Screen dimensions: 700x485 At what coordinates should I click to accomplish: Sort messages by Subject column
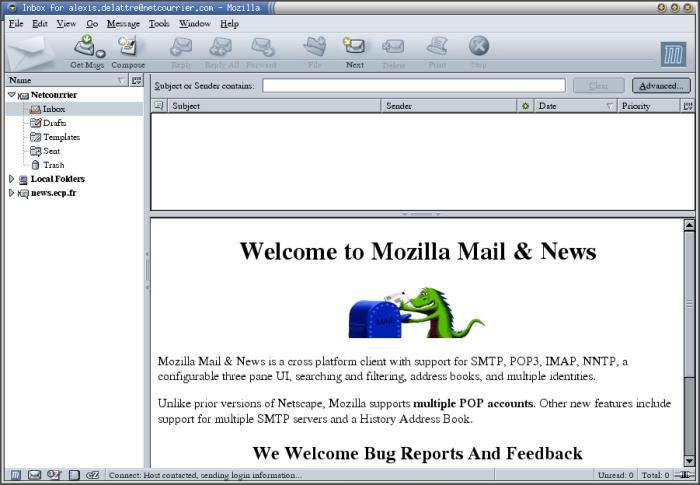point(274,106)
